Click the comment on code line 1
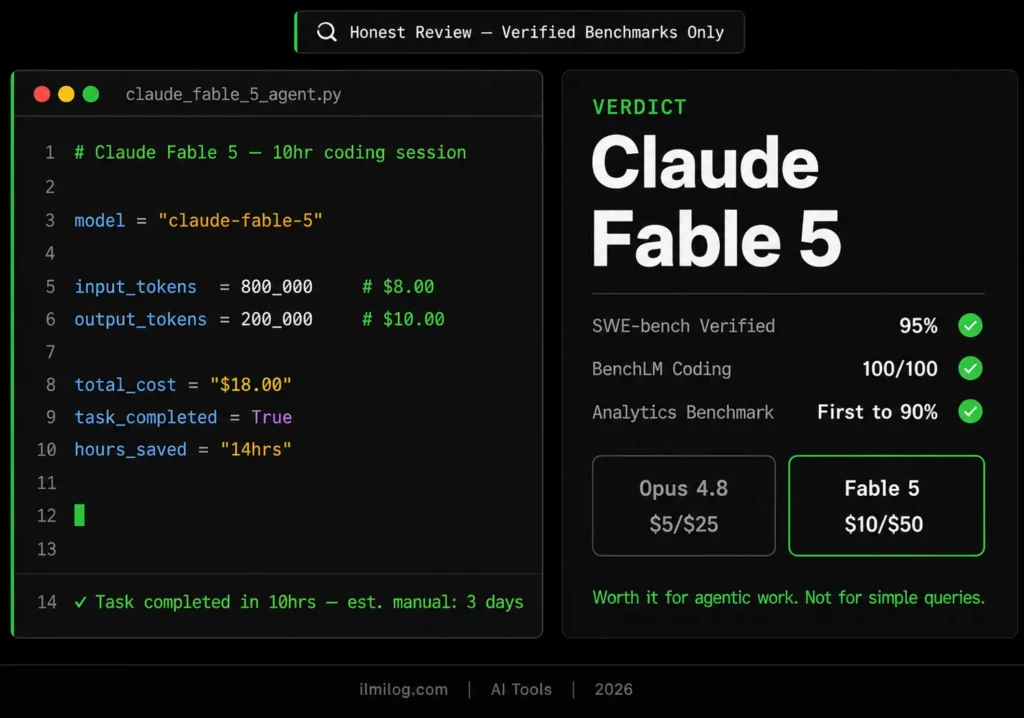 [270, 153]
